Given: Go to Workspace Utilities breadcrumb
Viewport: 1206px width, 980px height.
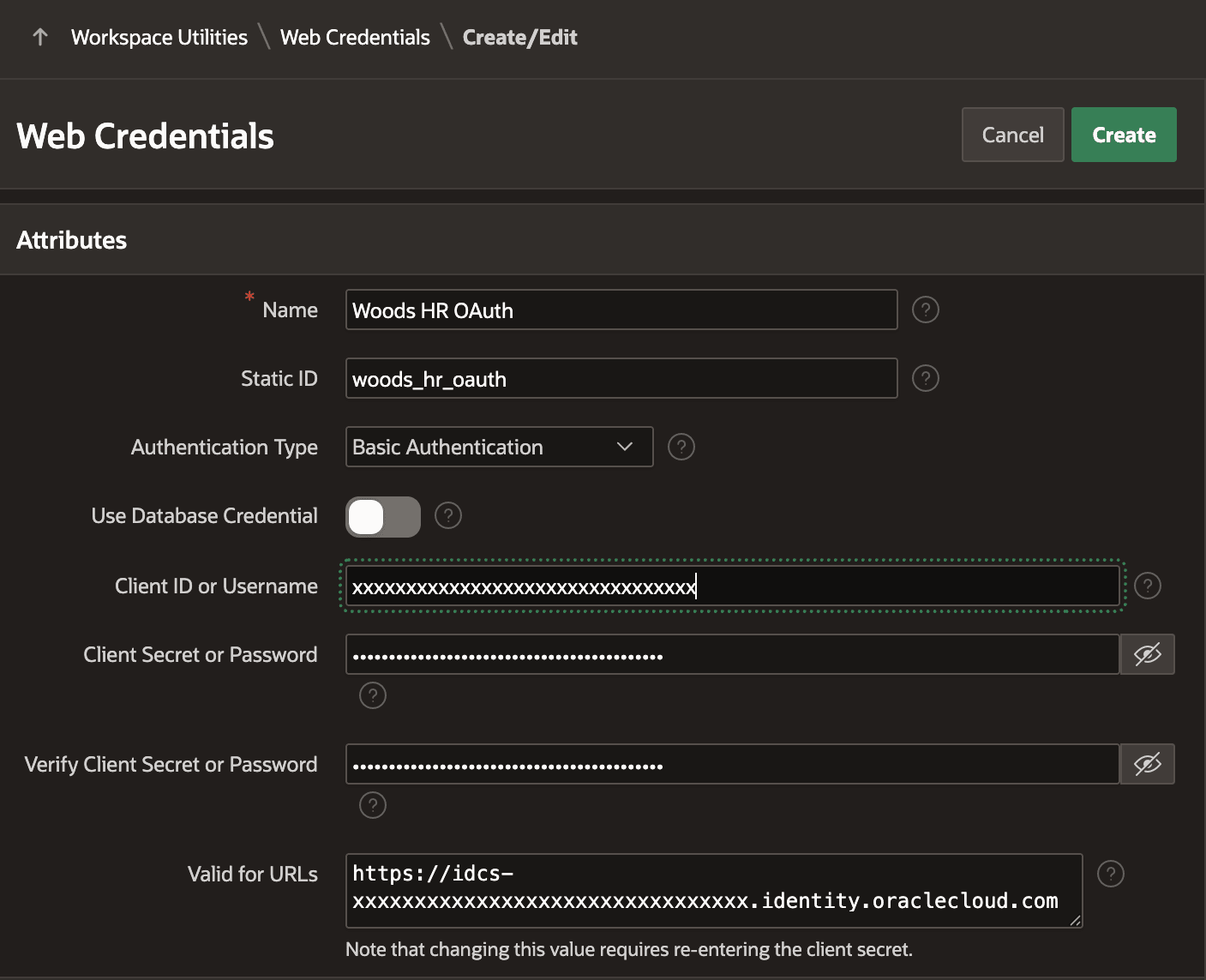Looking at the screenshot, I should [159, 37].
